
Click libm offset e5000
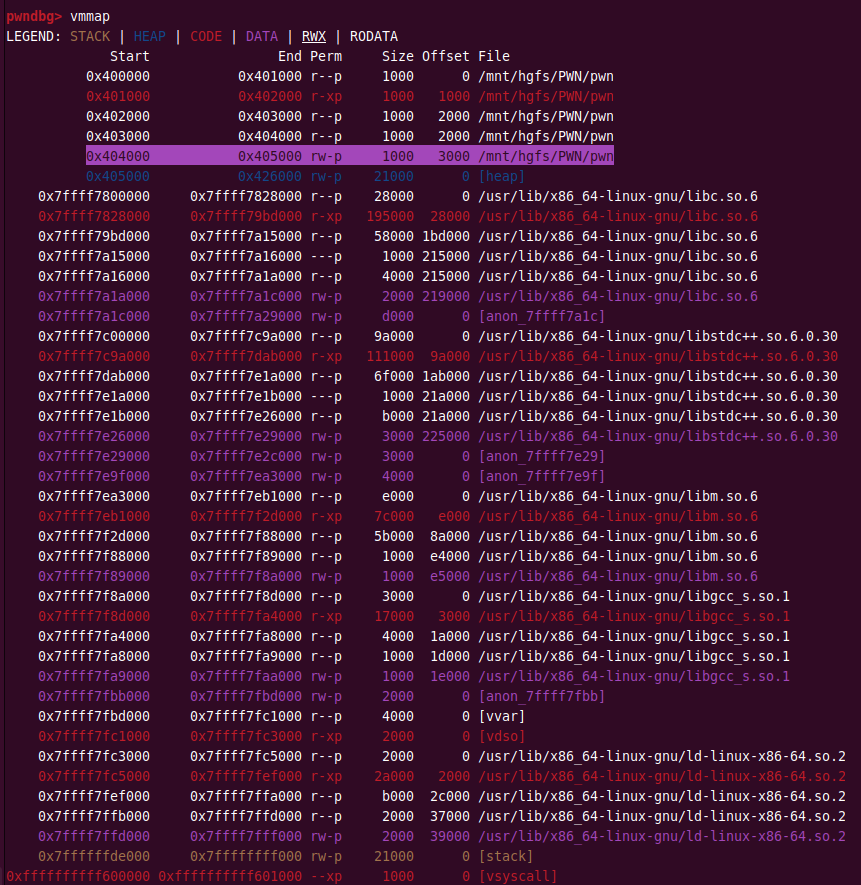pyautogui.click(x=449, y=576)
